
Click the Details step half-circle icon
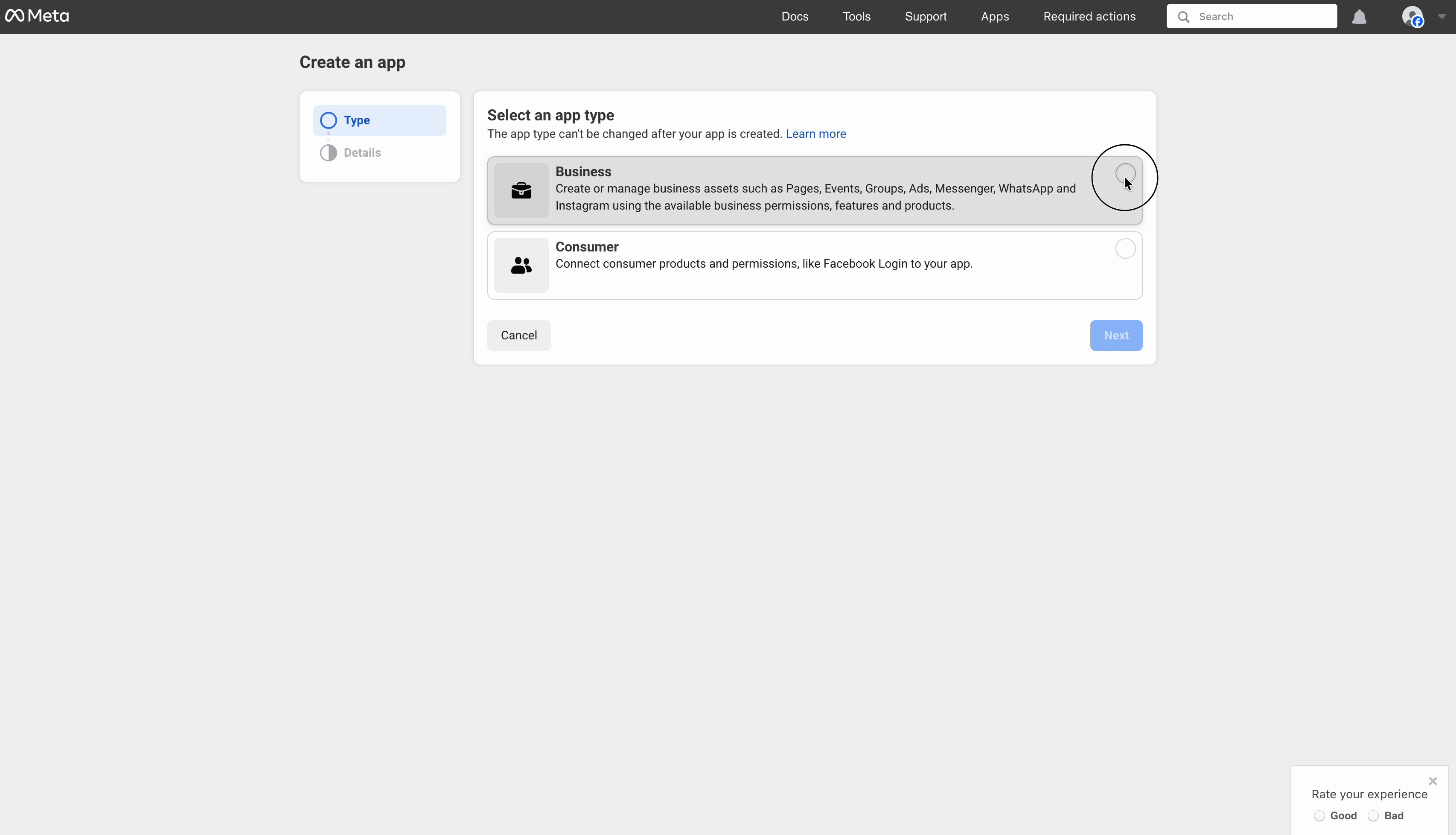pos(329,152)
